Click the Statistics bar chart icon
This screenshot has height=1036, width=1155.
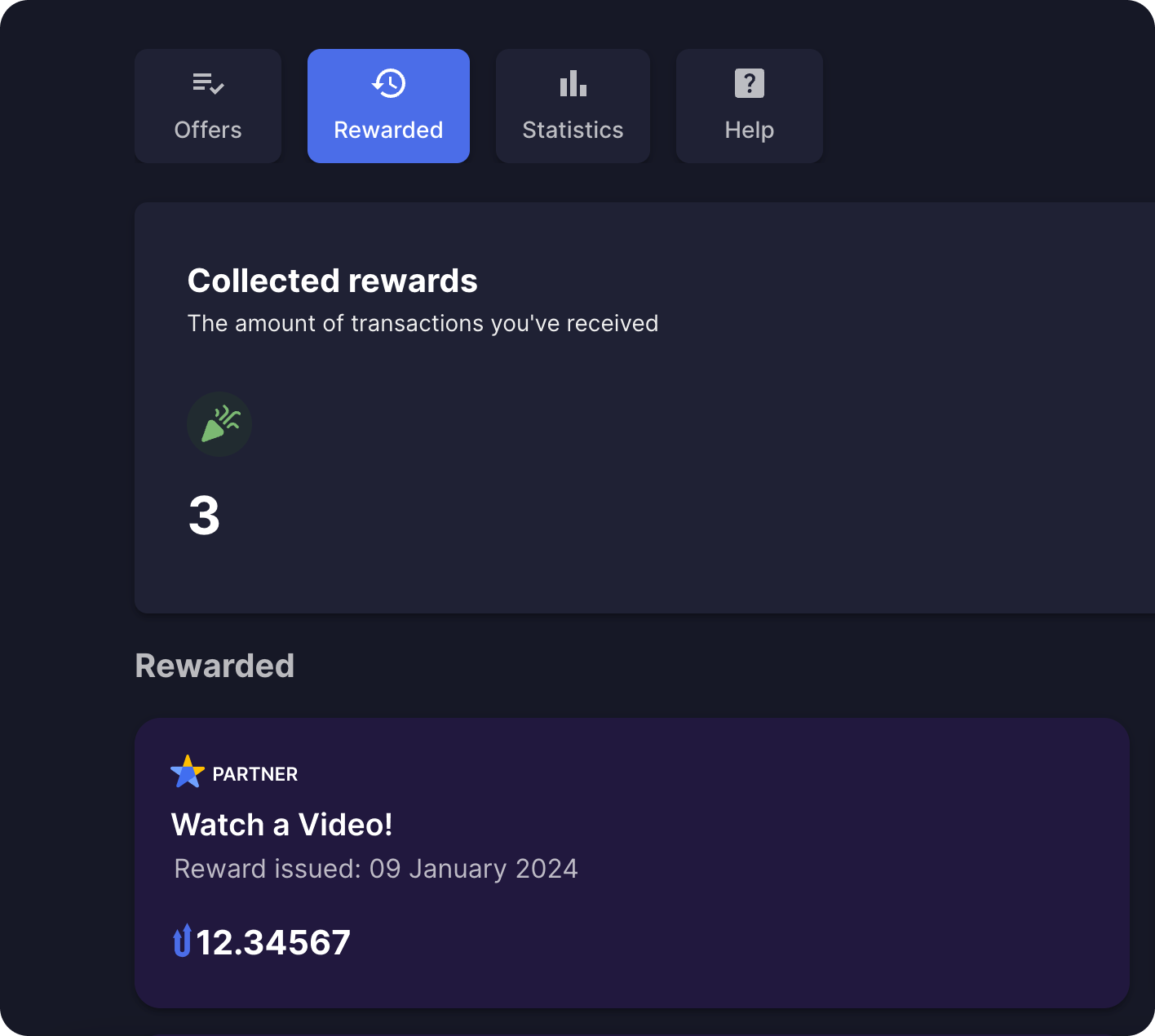point(573,83)
